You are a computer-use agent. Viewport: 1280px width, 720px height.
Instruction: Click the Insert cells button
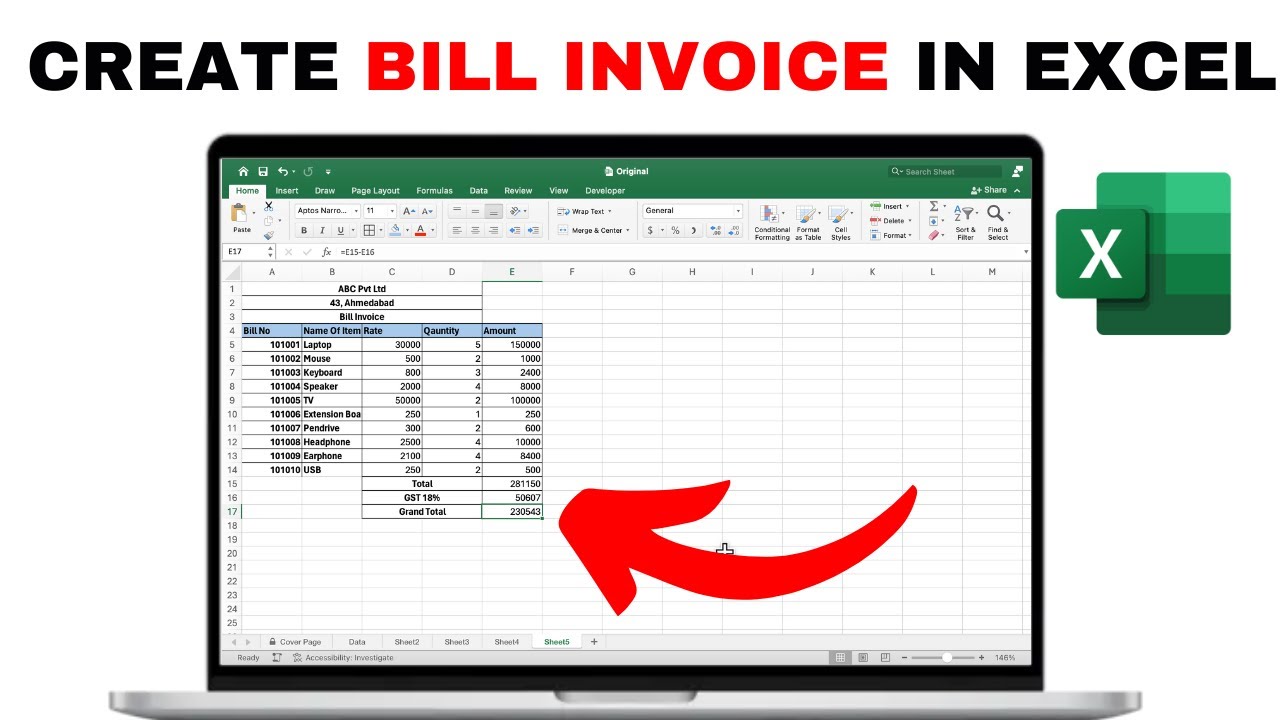889,206
